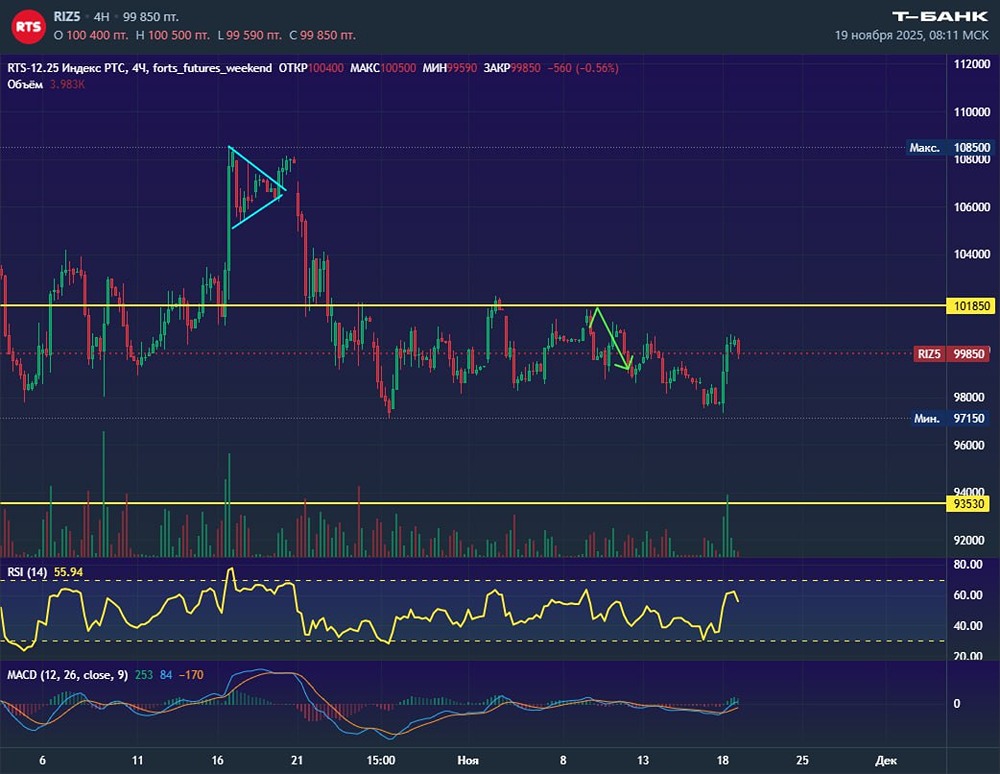Click the MACD value 253
The height and width of the screenshot is (774, 1000).
[x=143, y=675]
